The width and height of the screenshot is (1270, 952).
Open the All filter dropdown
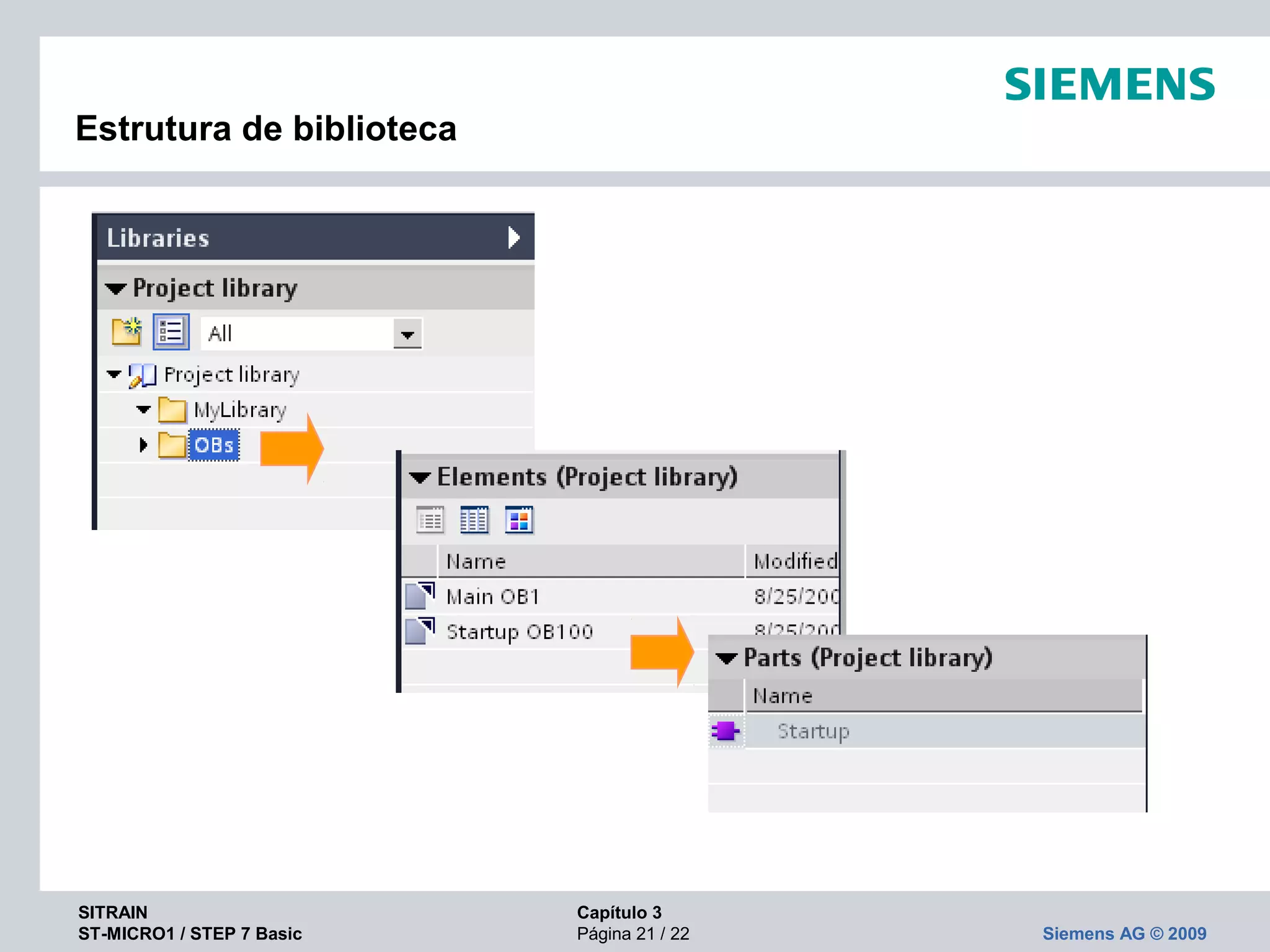coord(407,334)
